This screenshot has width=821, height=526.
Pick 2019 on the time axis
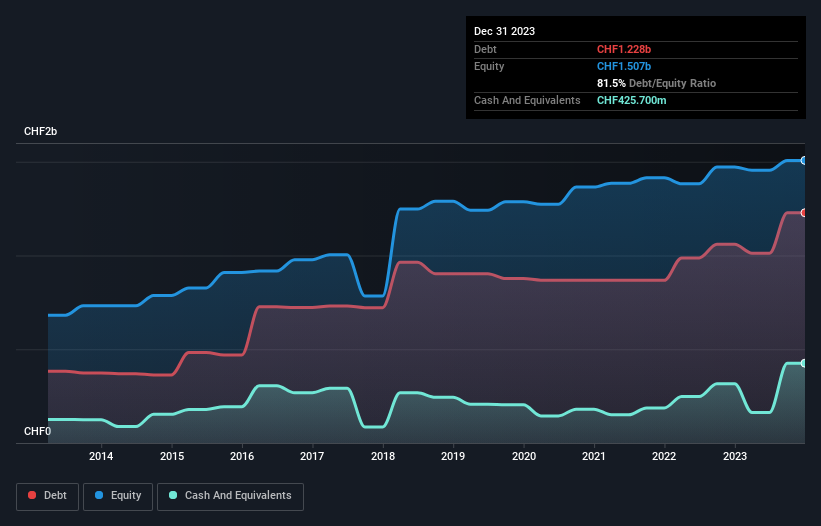pos(453,457)
